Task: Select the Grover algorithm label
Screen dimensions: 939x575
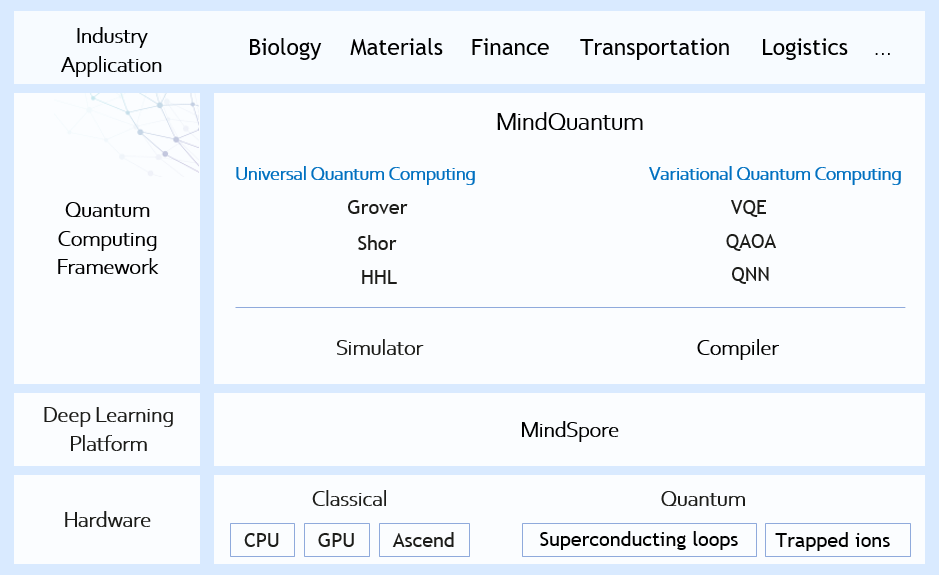Action: point(377,208)
